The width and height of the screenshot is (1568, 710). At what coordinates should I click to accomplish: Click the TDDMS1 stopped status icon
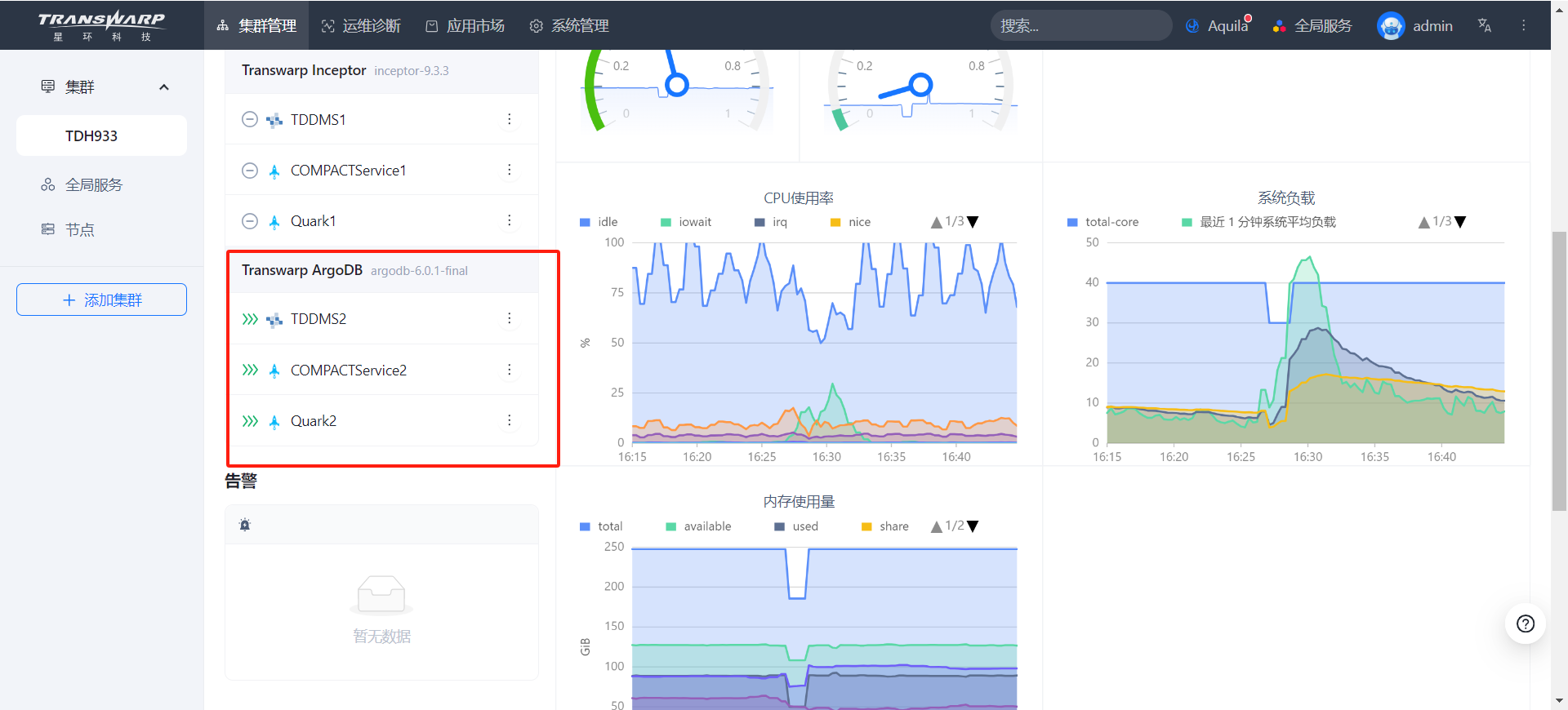tap(250, 119)
